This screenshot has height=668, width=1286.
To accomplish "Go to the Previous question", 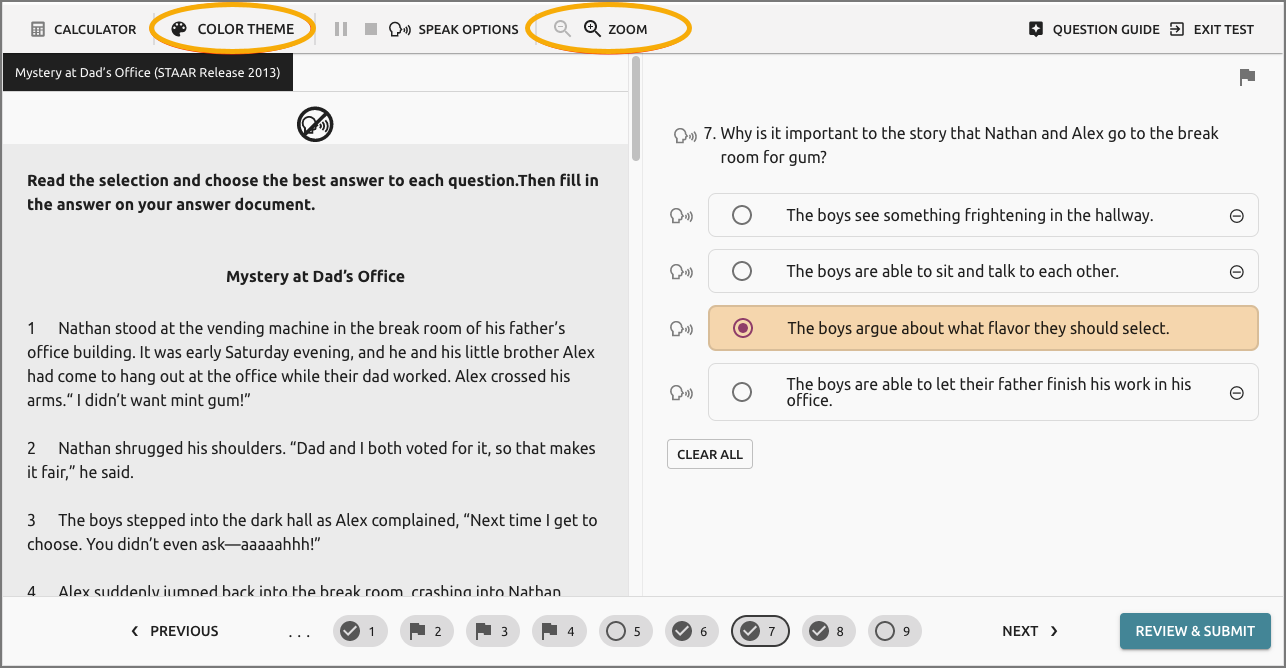I will coord(175,631).
